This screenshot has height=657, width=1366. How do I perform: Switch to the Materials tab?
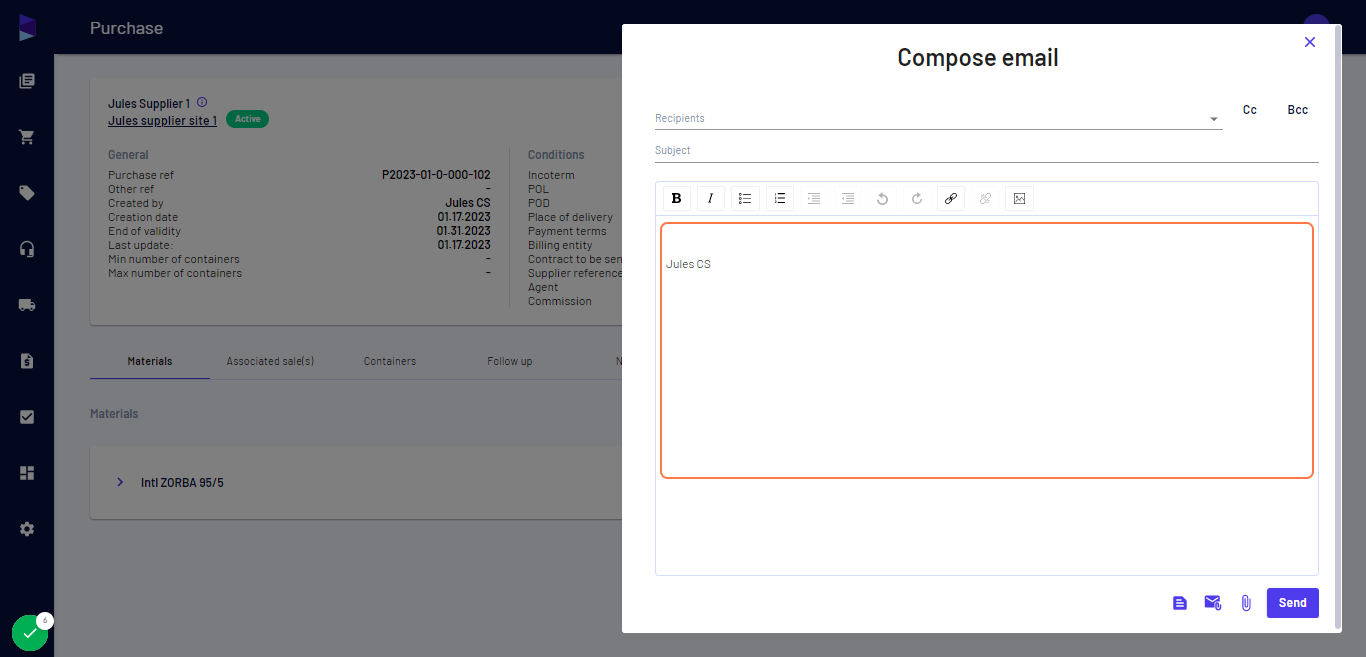tap(150, 361)
